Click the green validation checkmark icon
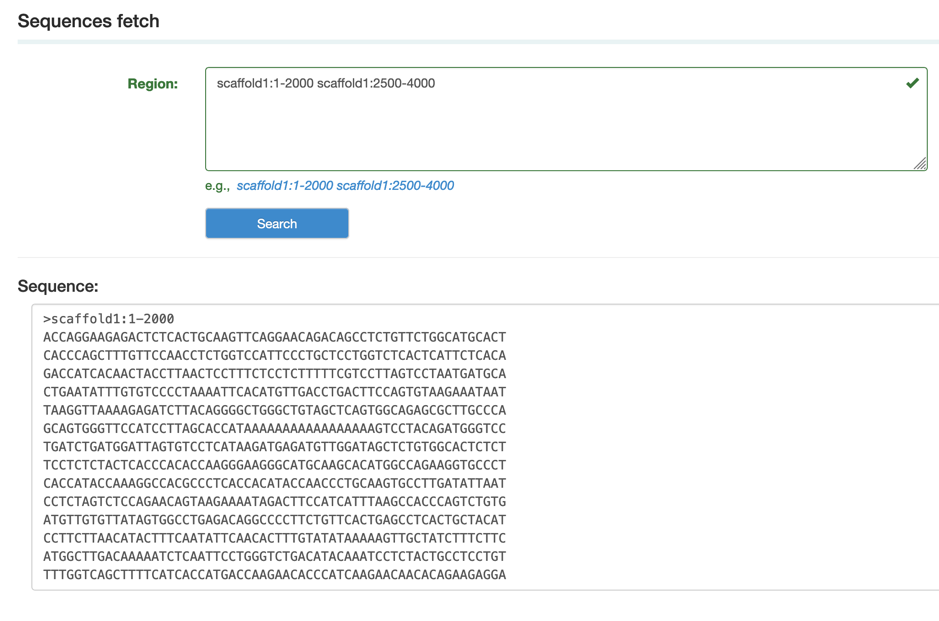The width and height of the screenshot is (939, 621). (911, 84)
